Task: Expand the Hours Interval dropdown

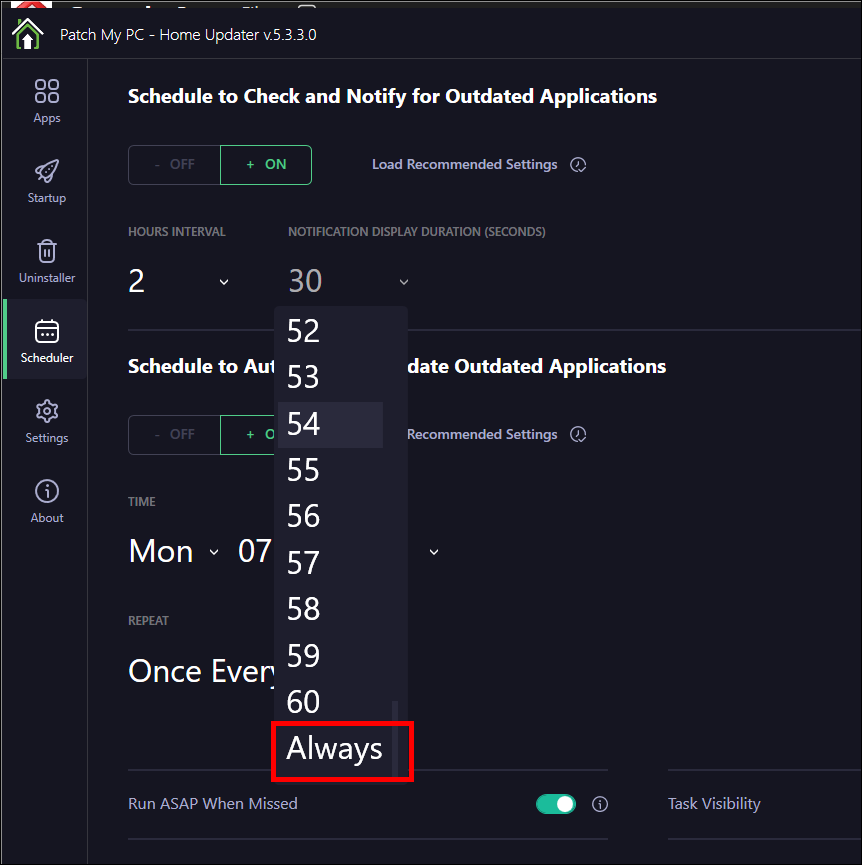Action: [224, 282]
